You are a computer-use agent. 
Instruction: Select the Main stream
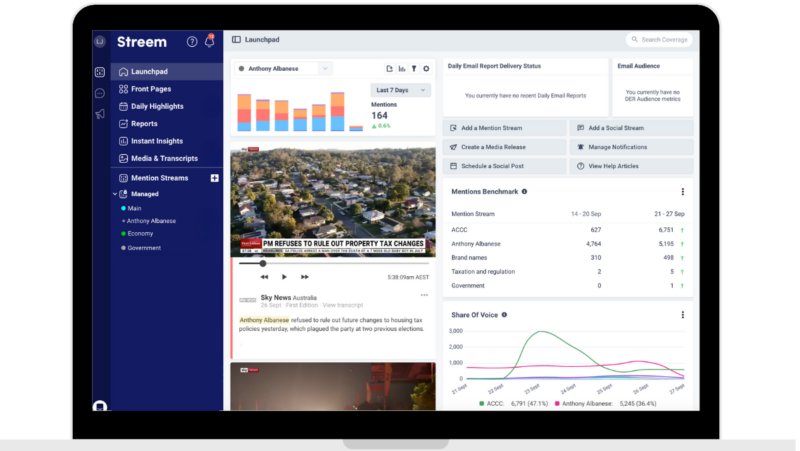[x=134, y=208]
